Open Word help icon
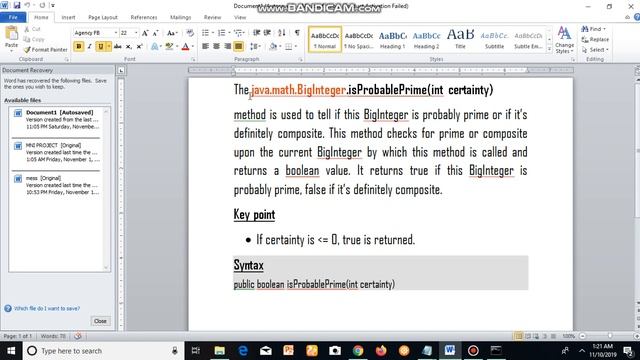This screenshot has width=640, height=360. pyautogui.click(x=637, y=17)
